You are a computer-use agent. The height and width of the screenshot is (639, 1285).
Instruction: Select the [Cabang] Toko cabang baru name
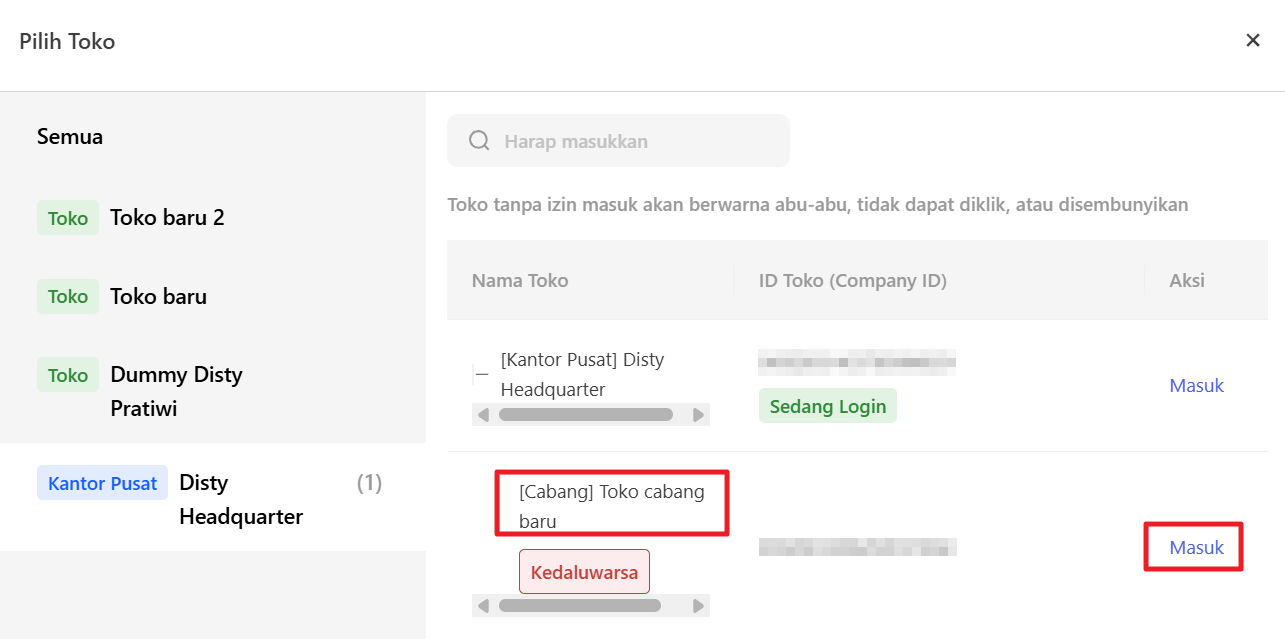point(611,506)
